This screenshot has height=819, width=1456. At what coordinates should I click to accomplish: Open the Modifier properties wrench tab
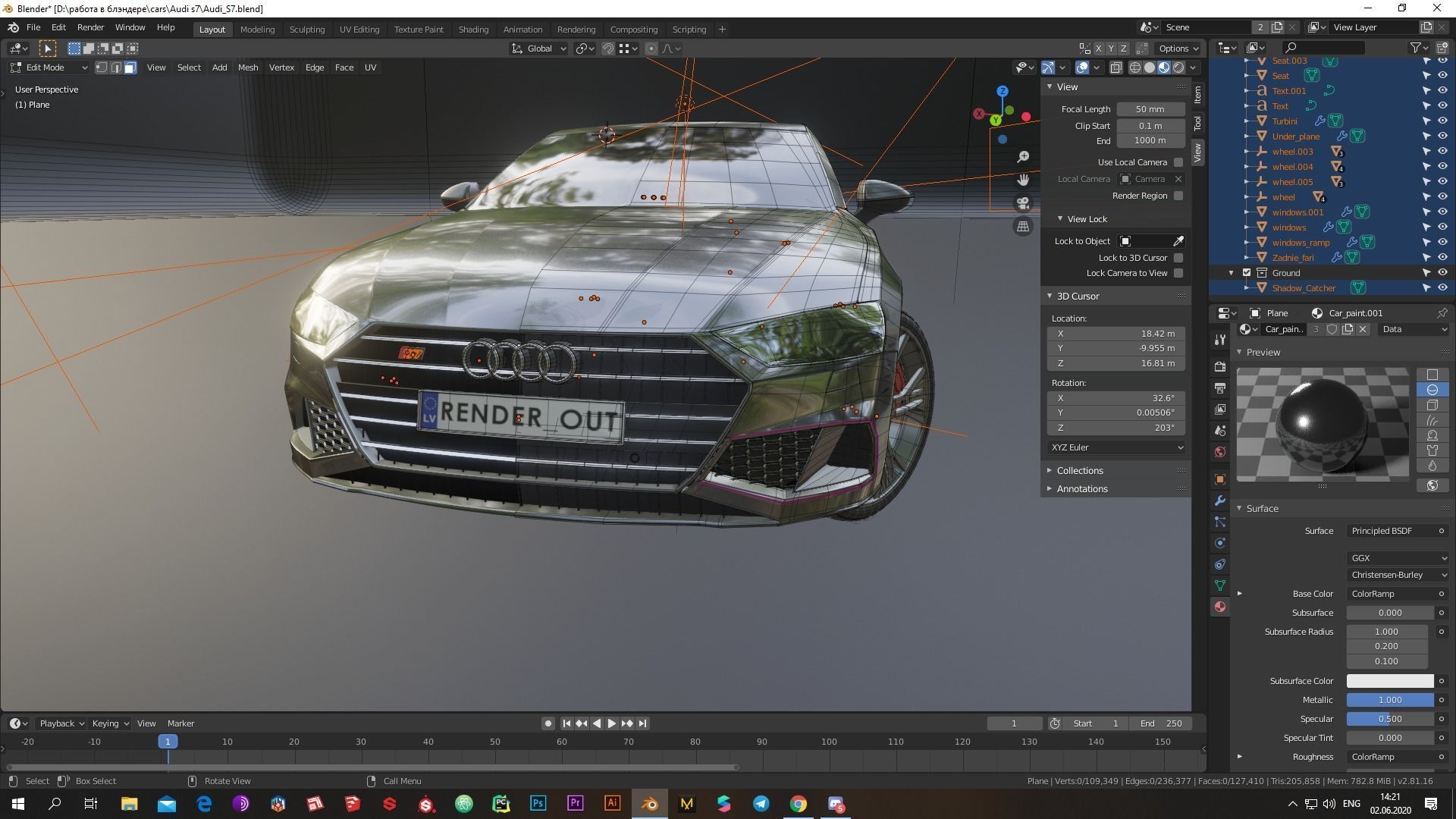pyautogui.click(x=1219, y=500)
